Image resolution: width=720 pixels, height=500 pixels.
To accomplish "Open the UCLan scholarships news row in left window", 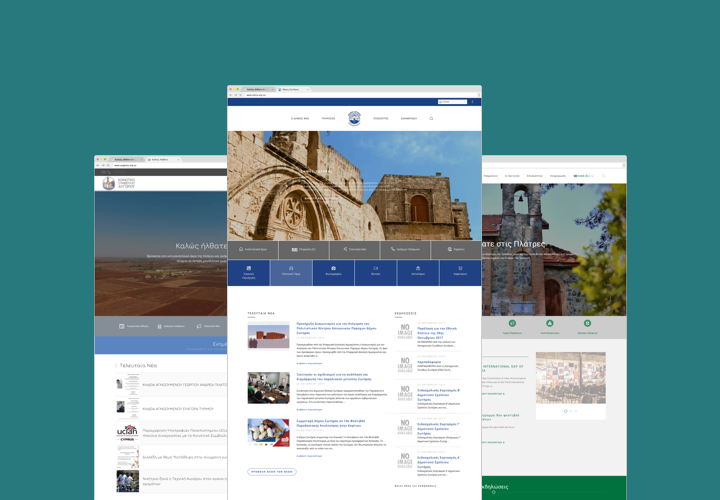I will pyautogui.click(x=171, y=433).
